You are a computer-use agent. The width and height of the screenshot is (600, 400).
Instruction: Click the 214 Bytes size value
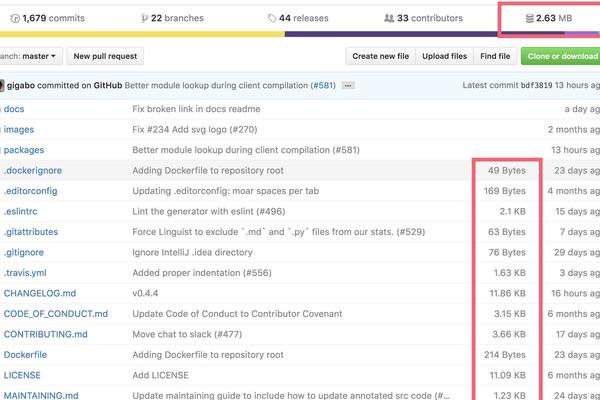[505, 355]
